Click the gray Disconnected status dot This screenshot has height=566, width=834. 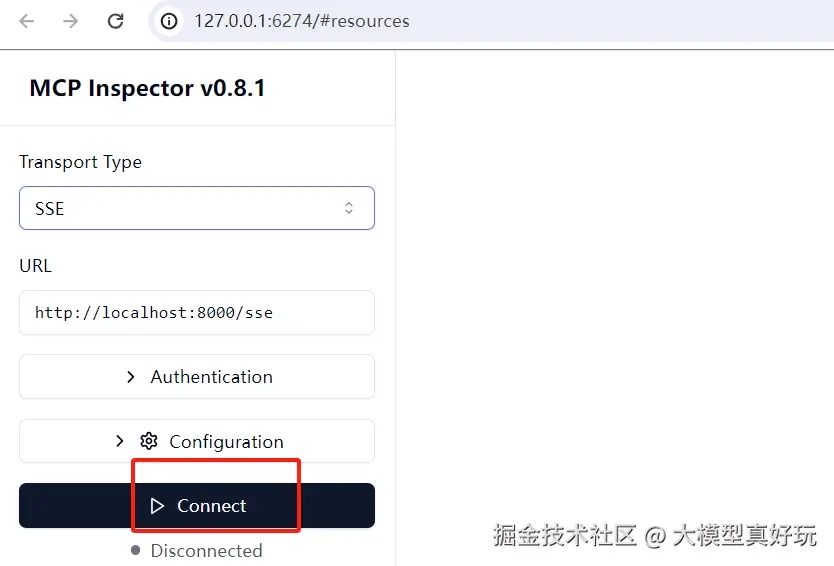tap(136, 550)
